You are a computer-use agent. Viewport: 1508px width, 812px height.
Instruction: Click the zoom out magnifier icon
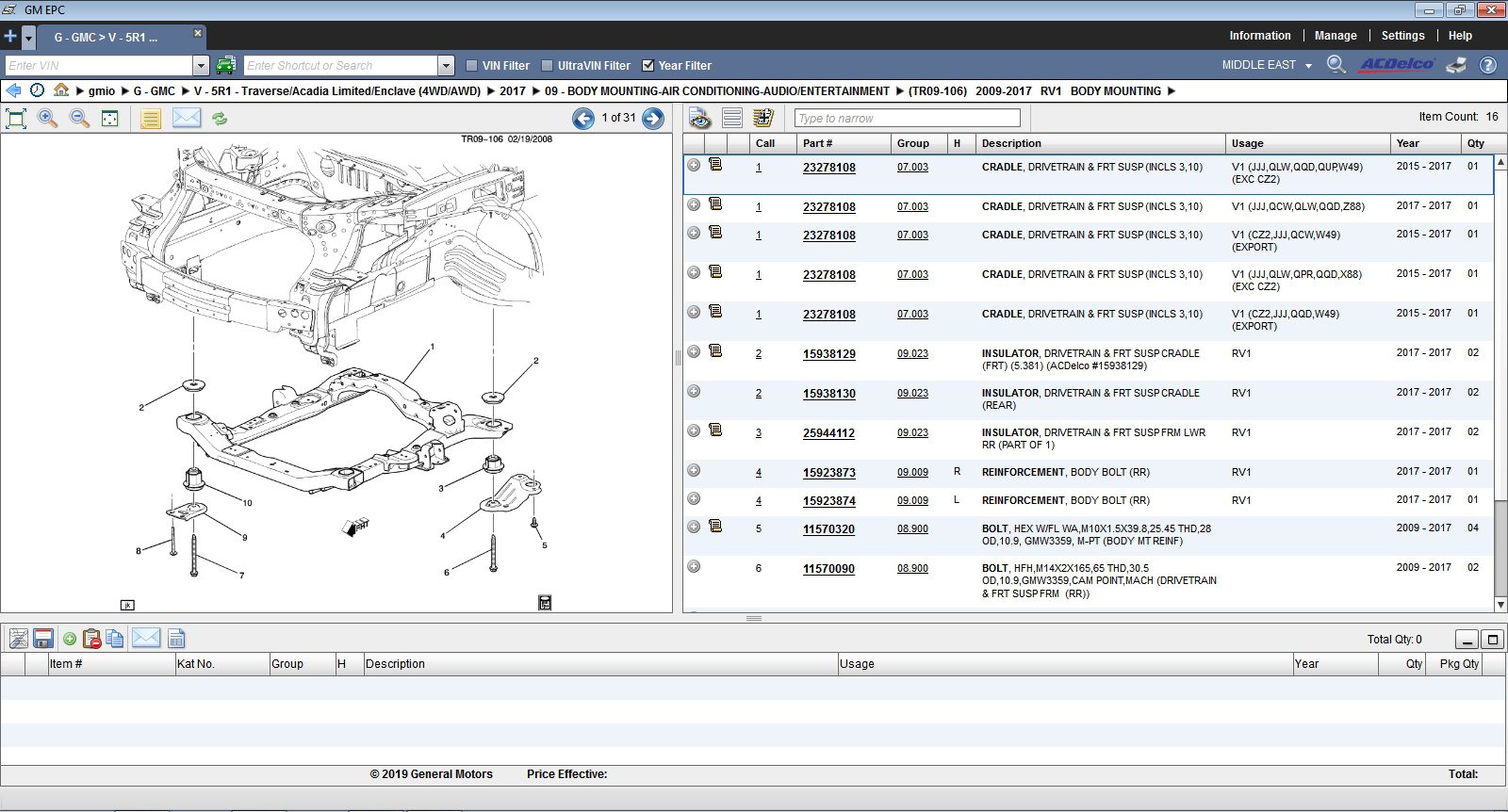tap(79, 118)
